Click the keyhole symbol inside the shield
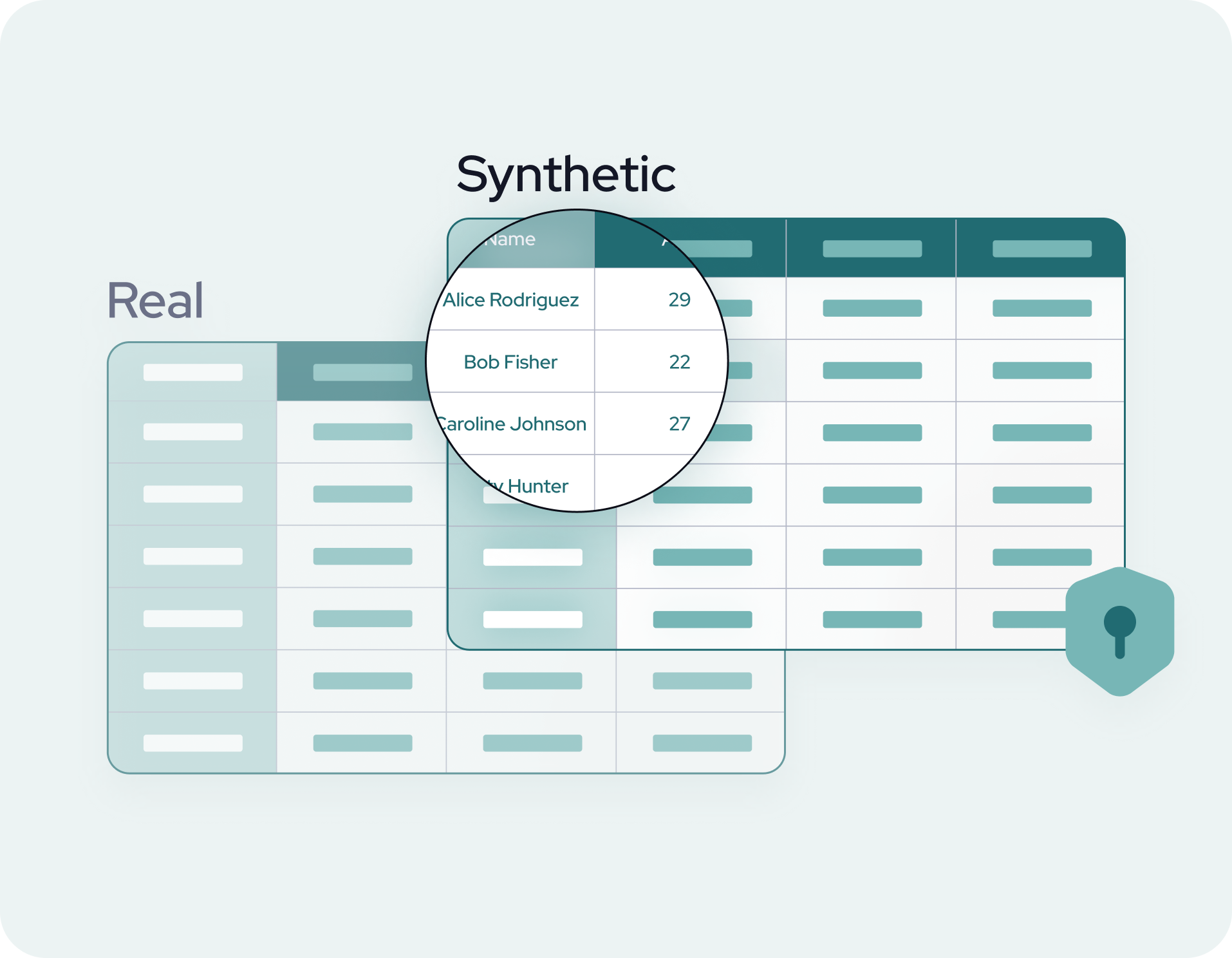 (x=1119, y=628)
